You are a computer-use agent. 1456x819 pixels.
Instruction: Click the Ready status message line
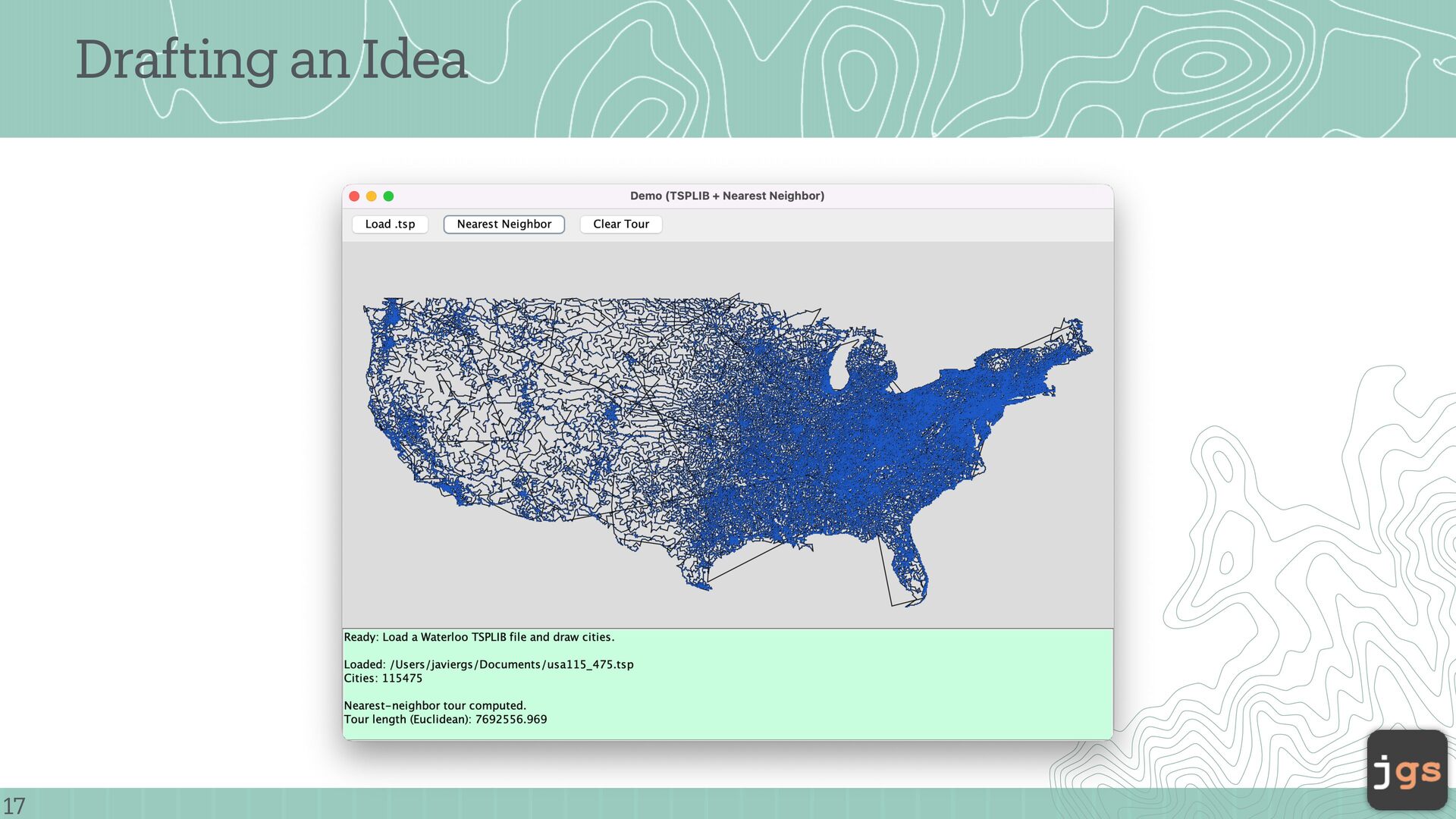pos(479,638)
